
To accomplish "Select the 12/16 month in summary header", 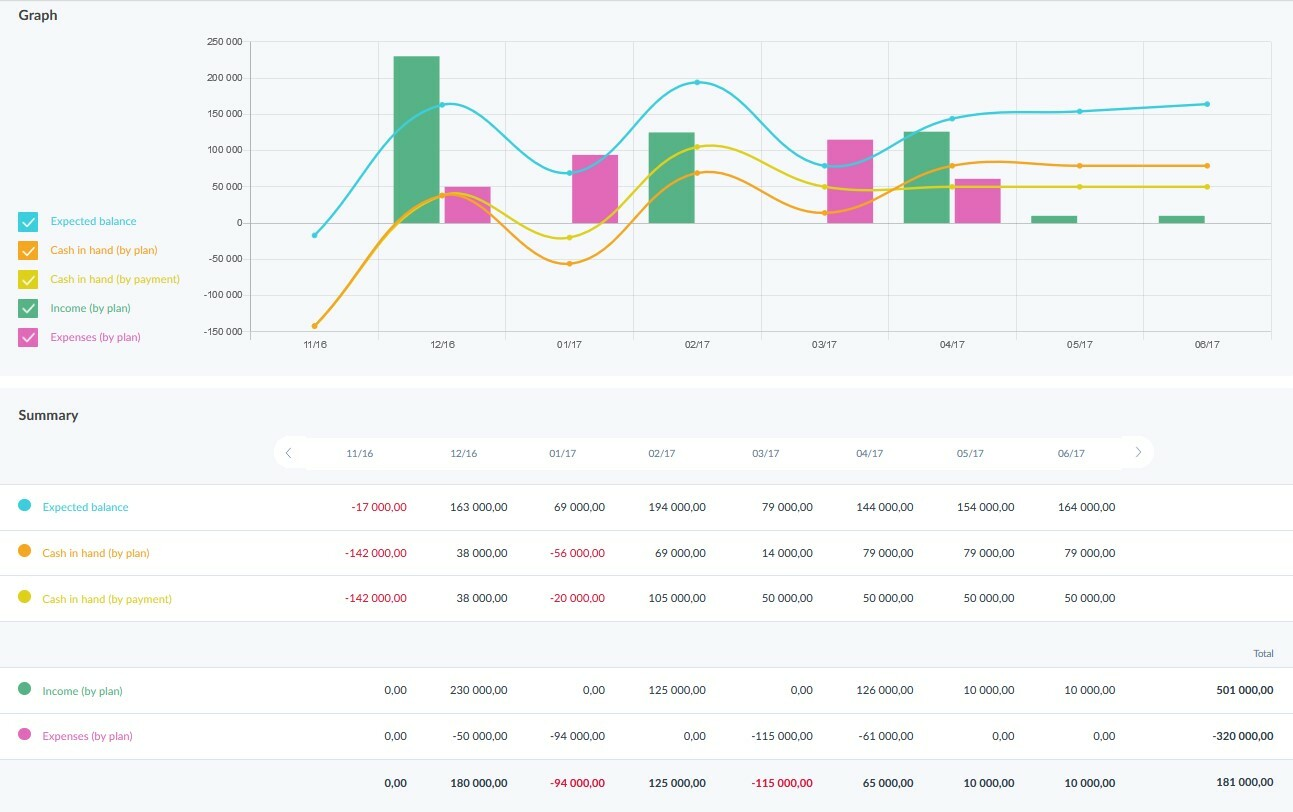I will [x=463, y=454].
